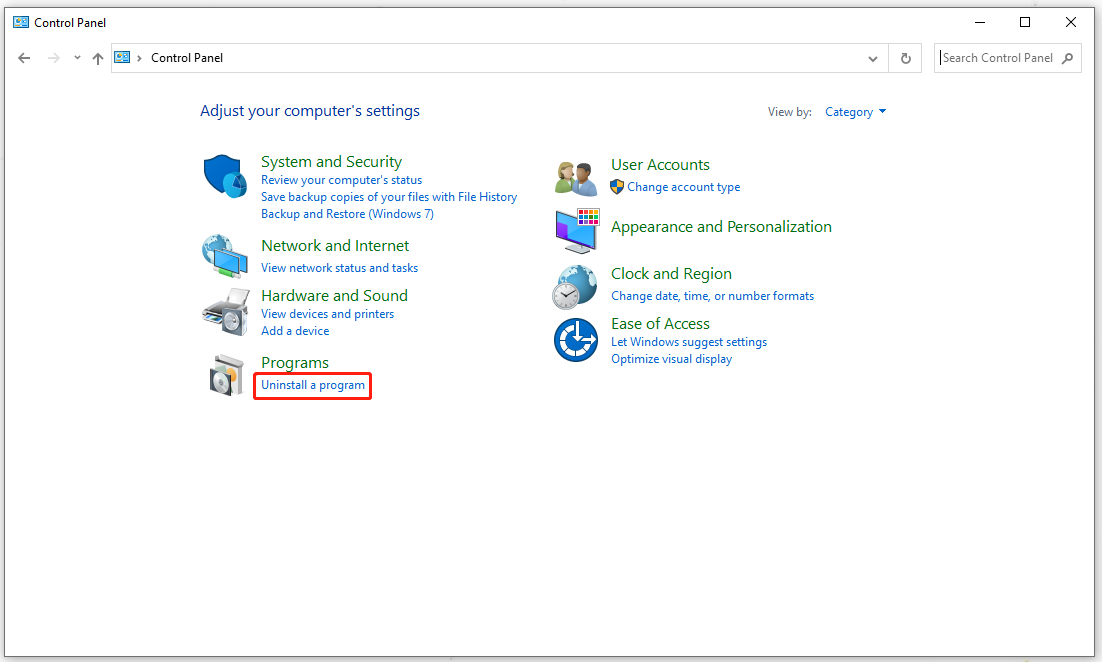Open the Programs category heading
Viewport: 1102px width, 662px height.
coord(294,363)
